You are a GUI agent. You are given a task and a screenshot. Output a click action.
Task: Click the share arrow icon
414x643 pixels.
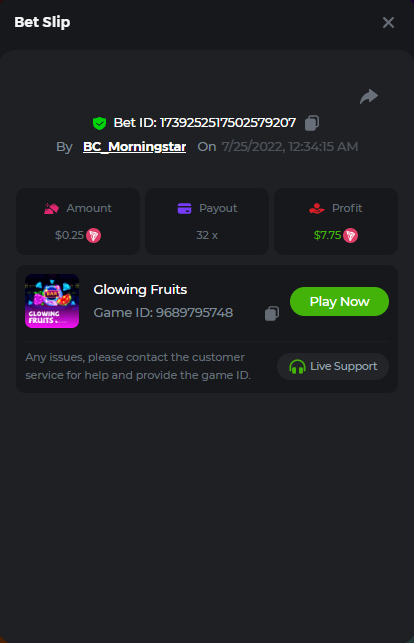click(369, 96)
